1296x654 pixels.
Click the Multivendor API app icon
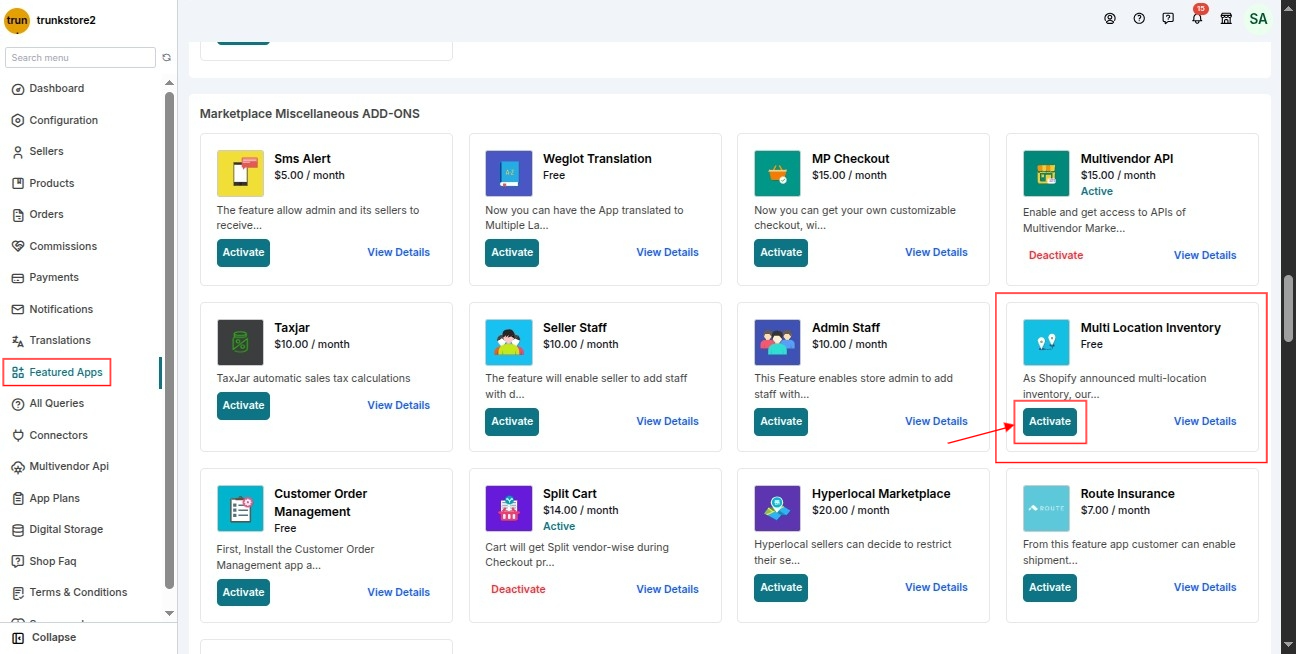(1046, 174)
